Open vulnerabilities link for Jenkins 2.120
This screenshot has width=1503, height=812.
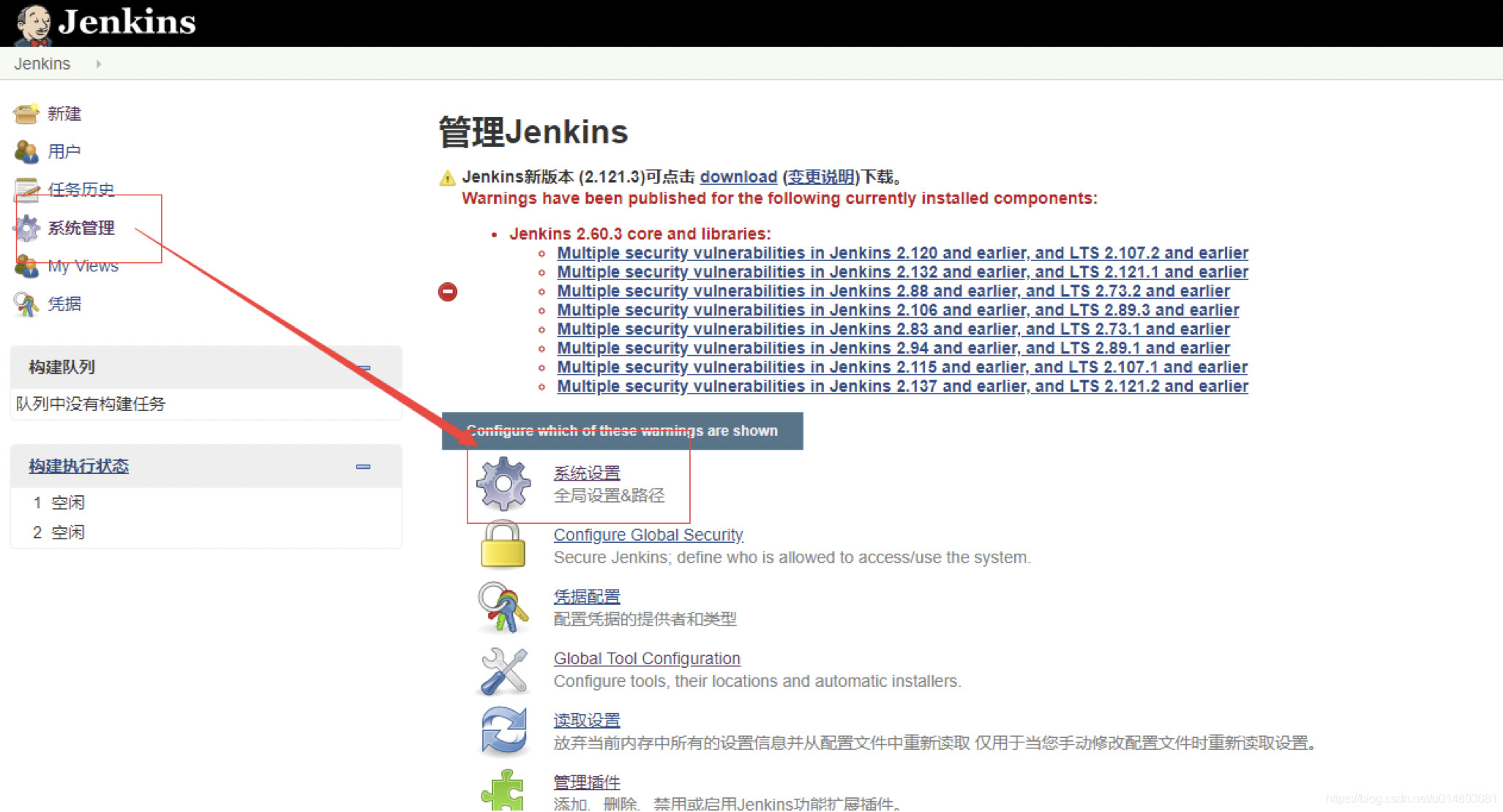(902, 253)
